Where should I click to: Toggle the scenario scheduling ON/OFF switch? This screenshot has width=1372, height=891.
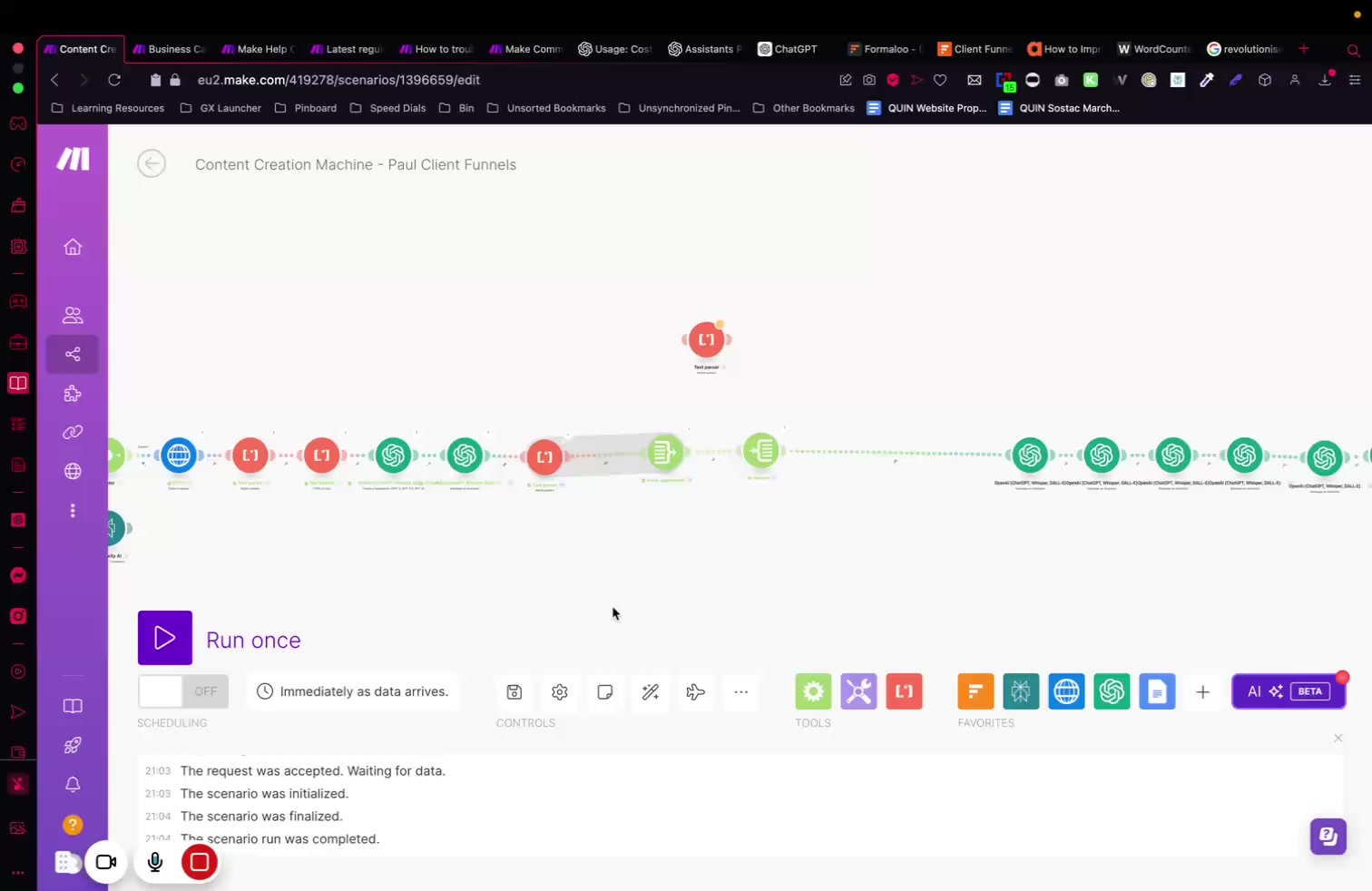coord(182,691)
